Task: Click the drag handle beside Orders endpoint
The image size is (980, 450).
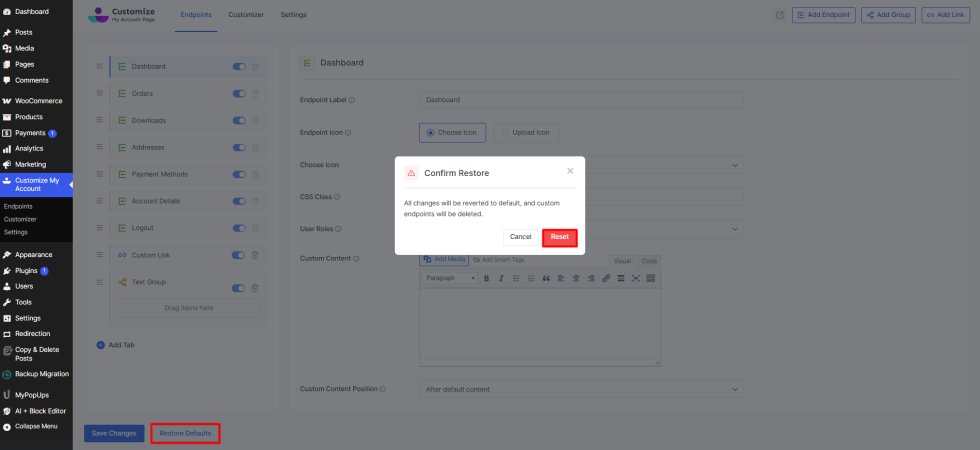Action: pos(99,93)
